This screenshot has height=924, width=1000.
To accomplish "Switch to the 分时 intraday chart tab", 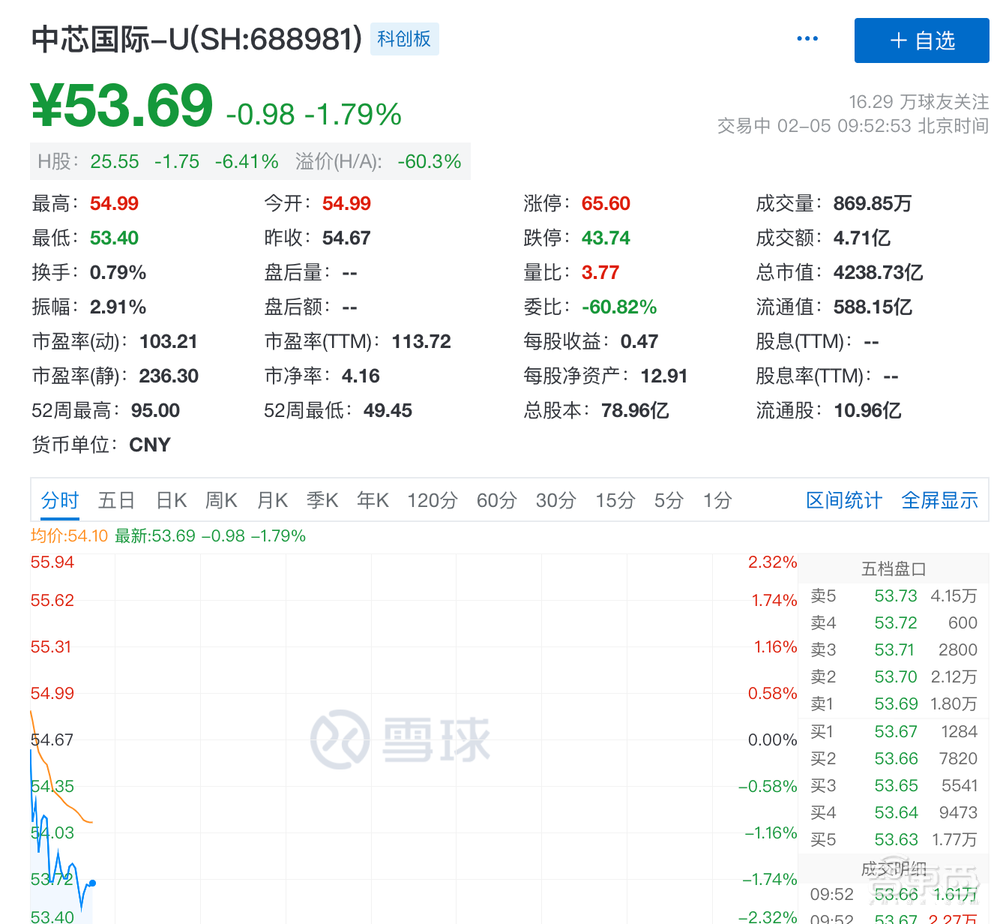I will [58, 500].
